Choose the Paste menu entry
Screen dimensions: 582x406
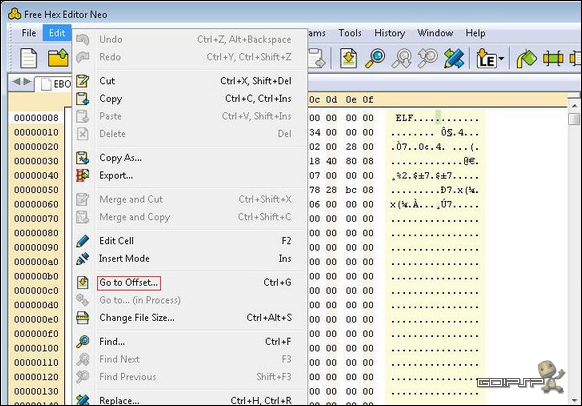click(189, 116)
